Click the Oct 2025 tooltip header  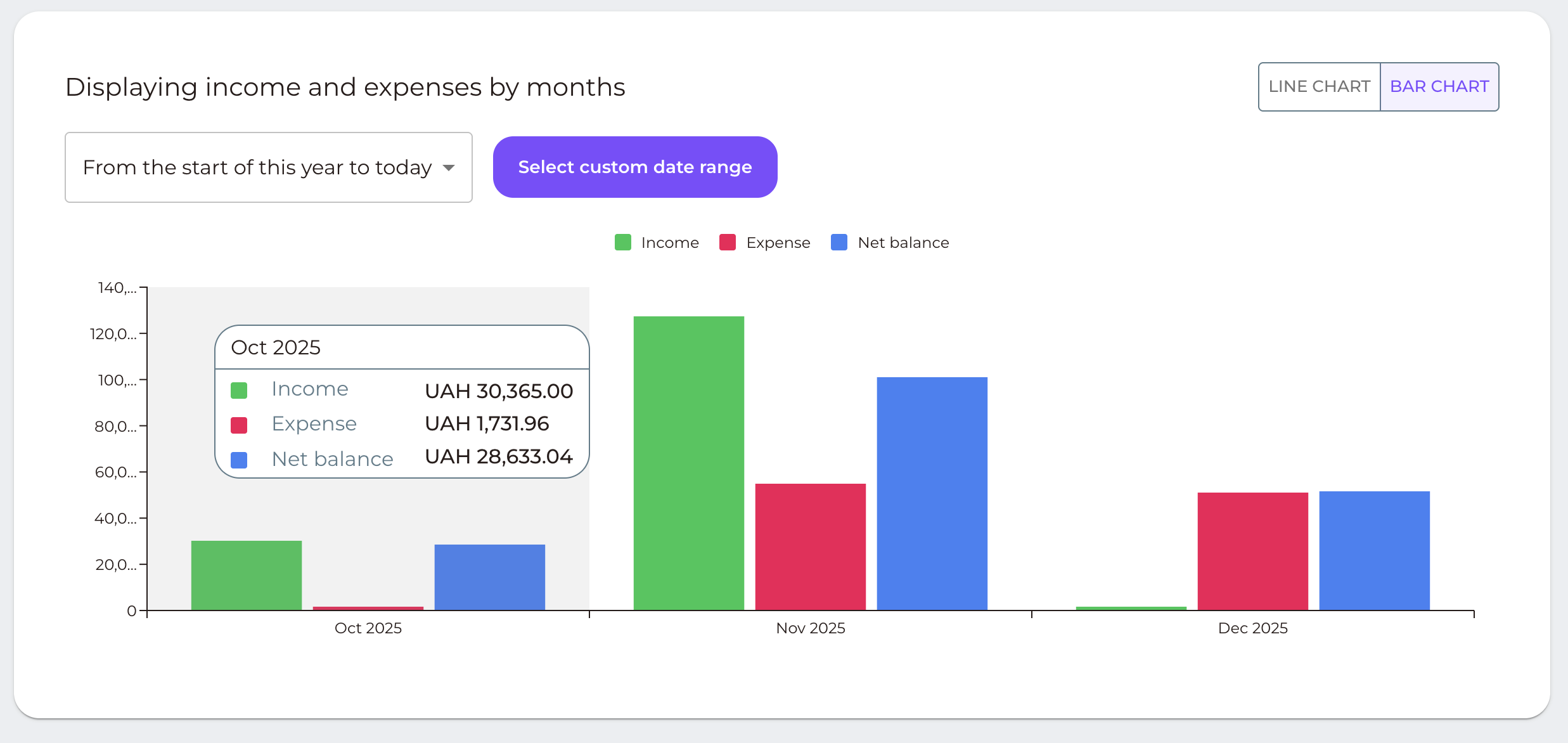point(275,347)
